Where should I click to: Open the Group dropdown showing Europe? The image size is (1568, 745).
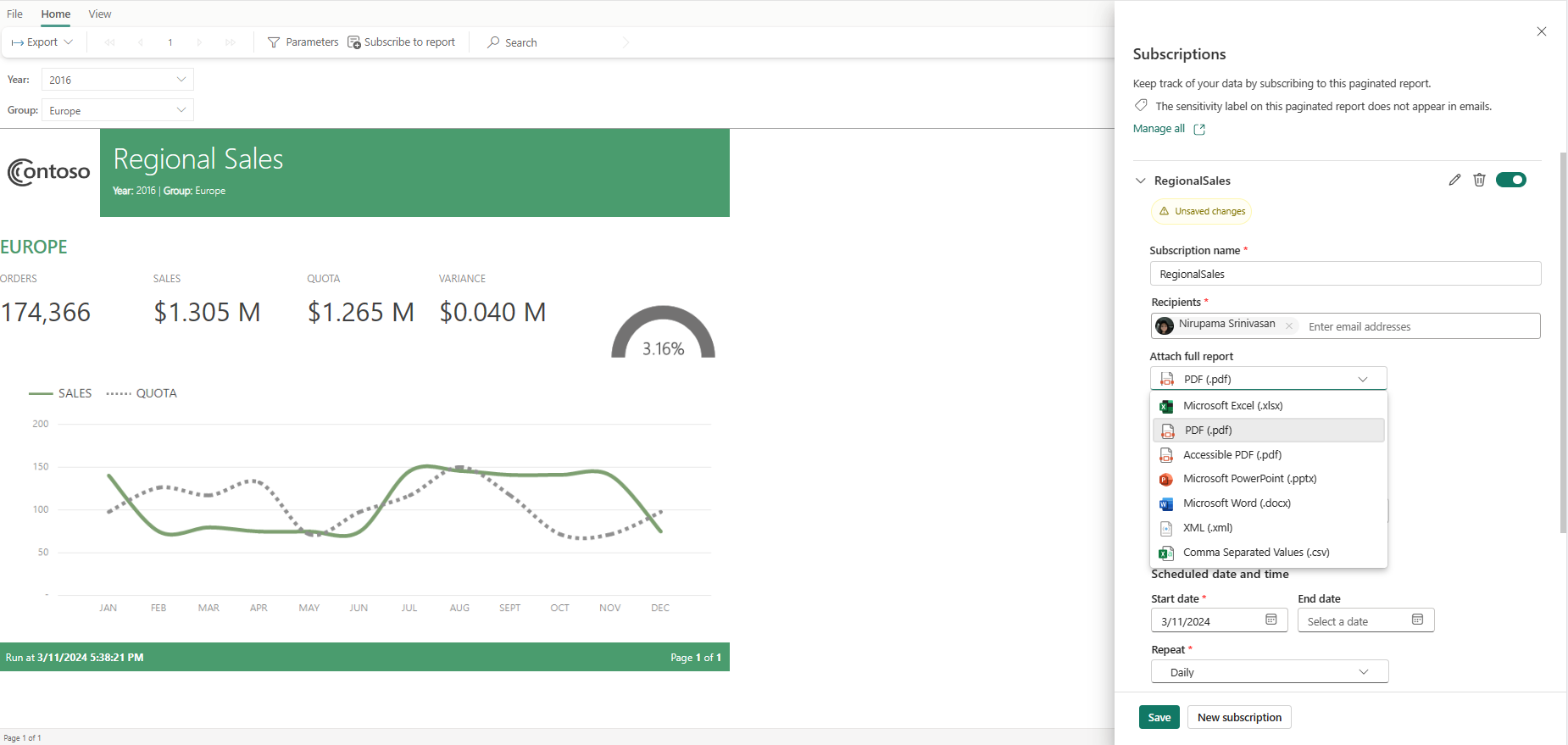pyautogui.click(x=181, y=110)
